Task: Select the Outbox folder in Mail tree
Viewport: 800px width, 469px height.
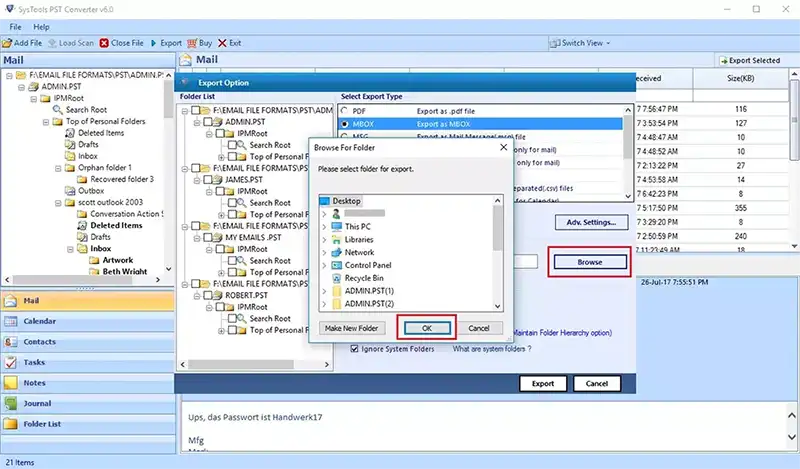Action: pos(91,190)
